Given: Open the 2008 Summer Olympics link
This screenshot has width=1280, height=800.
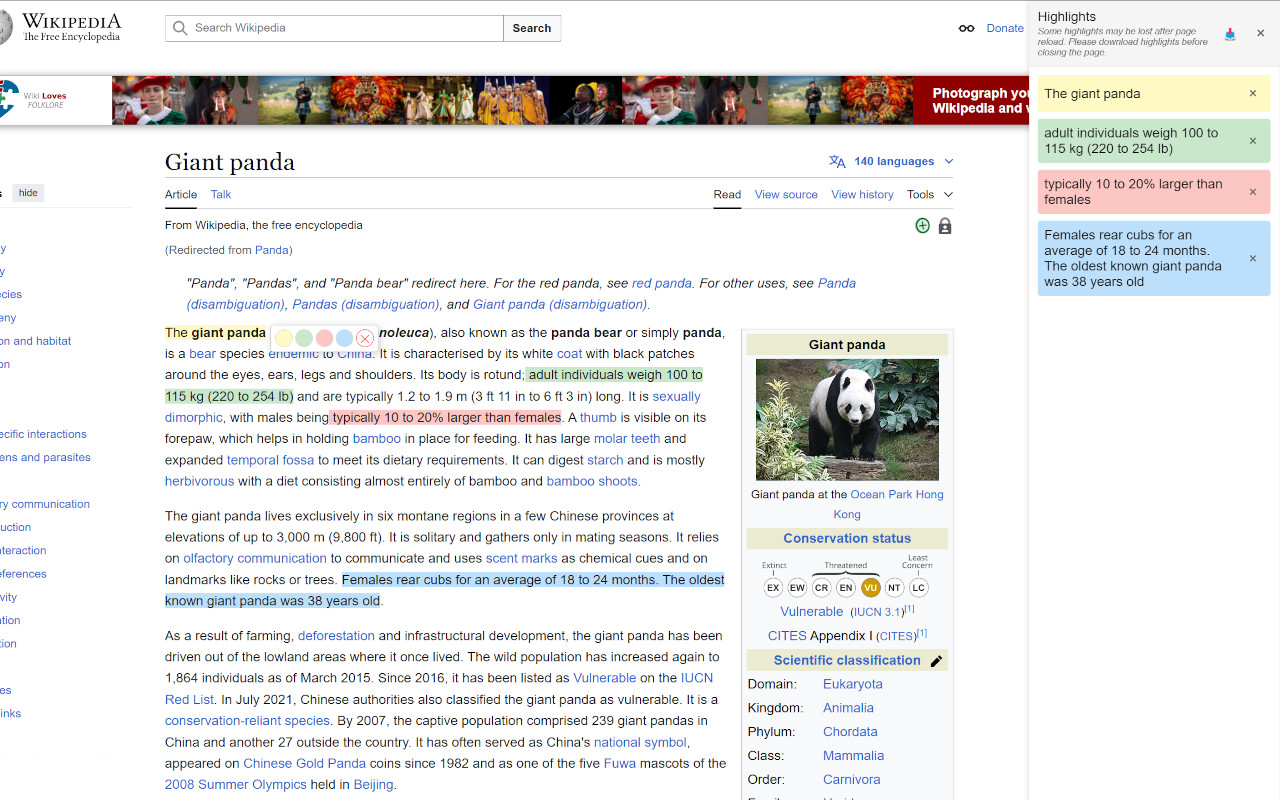Looking at the screenshot, I should 236,784.
